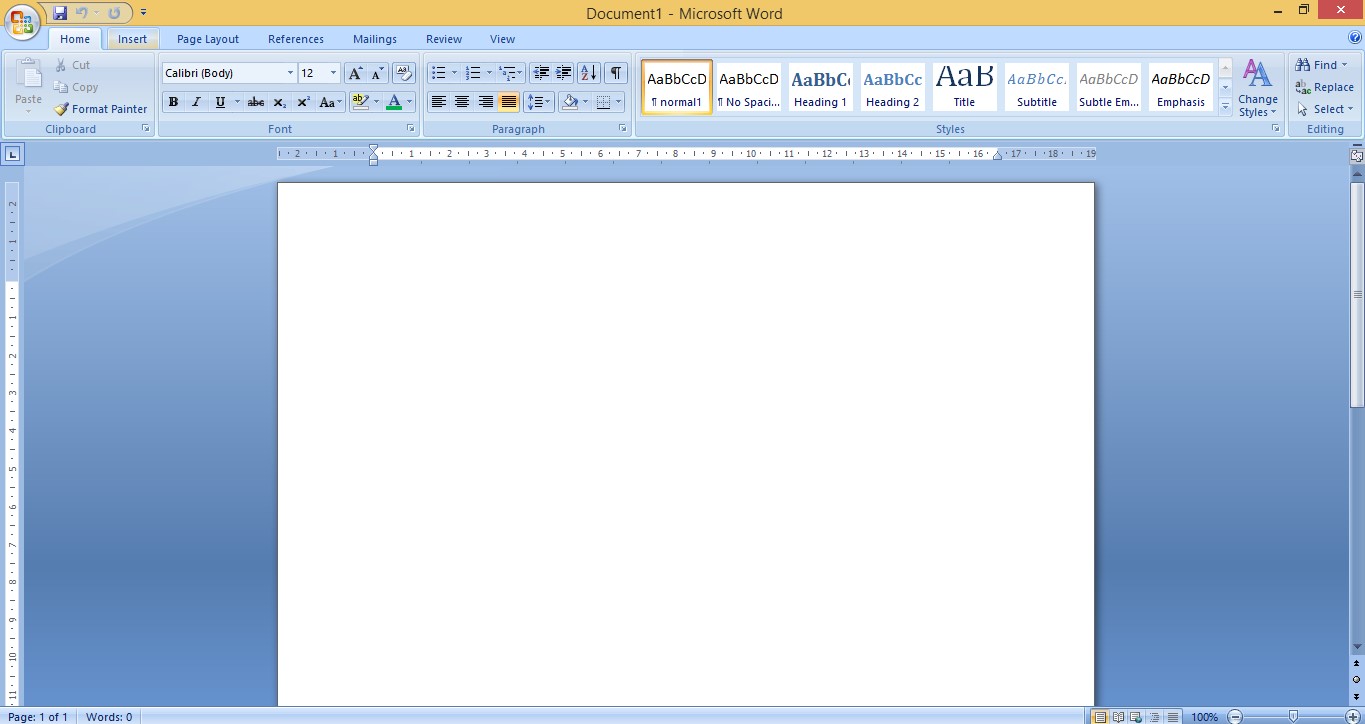Justify the paragraph text
Image resolution: width=1365 pixels, height=724 pixels.
point(508,102)
